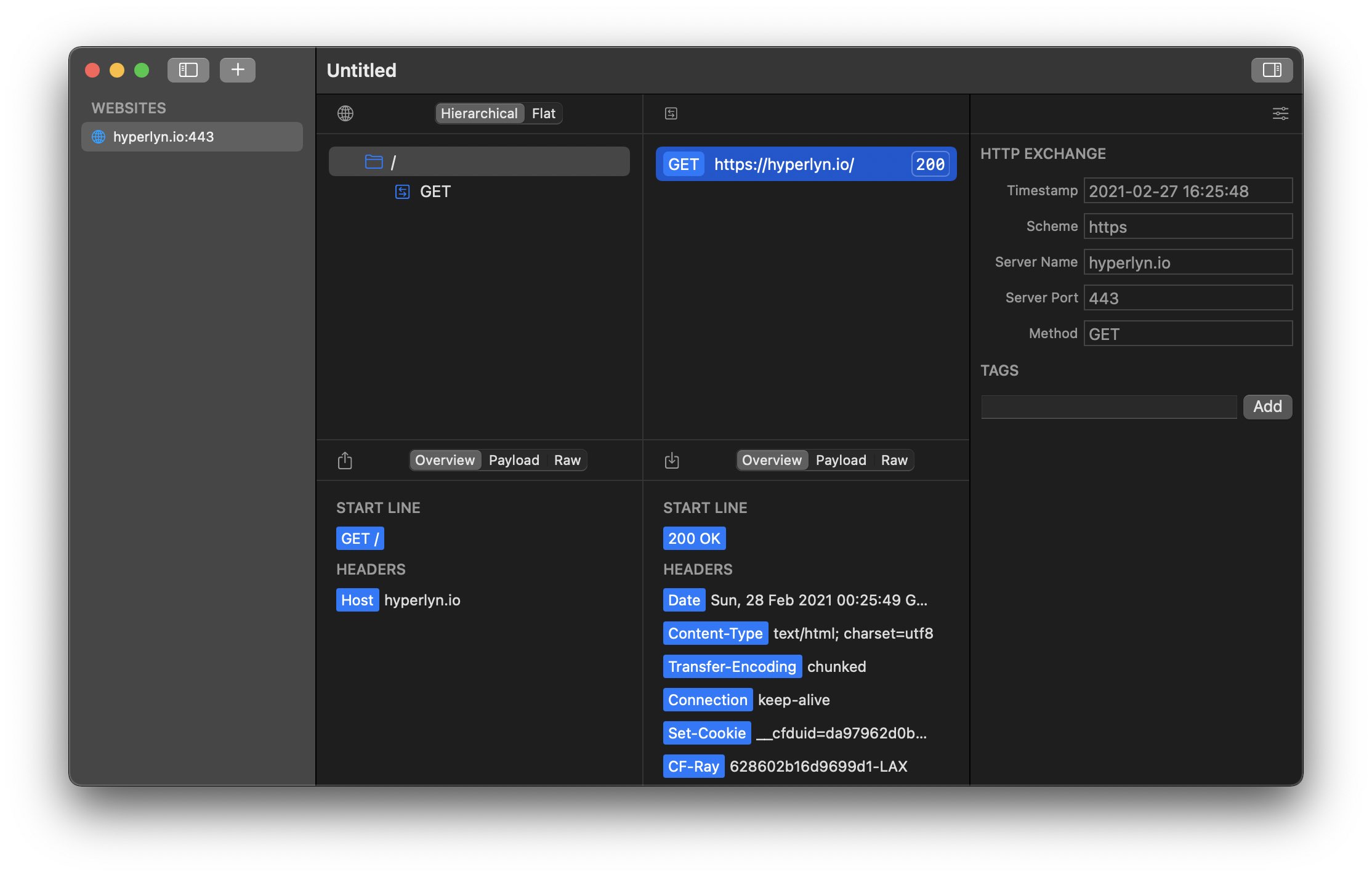Screen dimensions: 1372x877
Task: Click the Server Name field
Action: 1187,262
